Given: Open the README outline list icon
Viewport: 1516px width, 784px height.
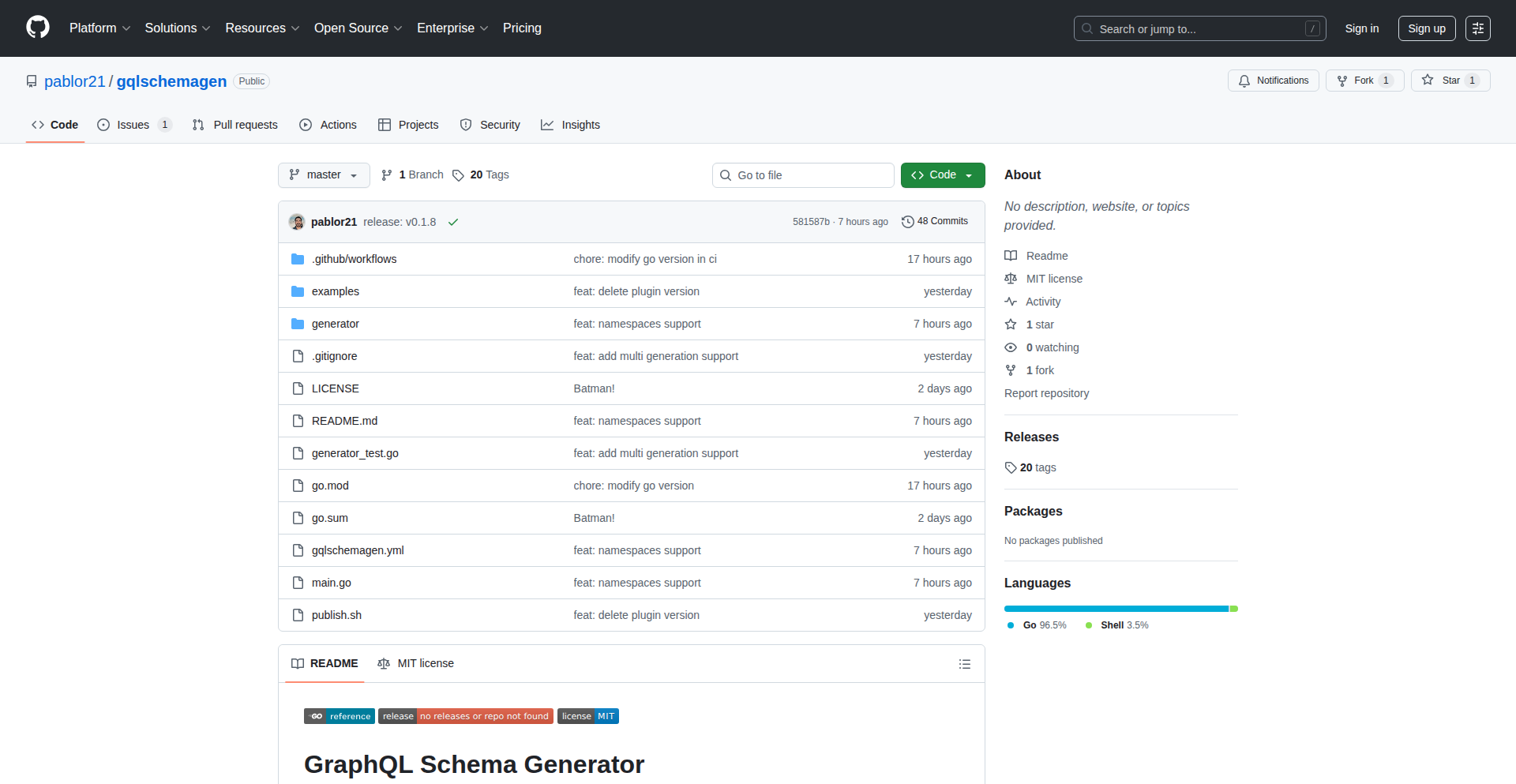Looking at the screenshot, I should [965, 664].
